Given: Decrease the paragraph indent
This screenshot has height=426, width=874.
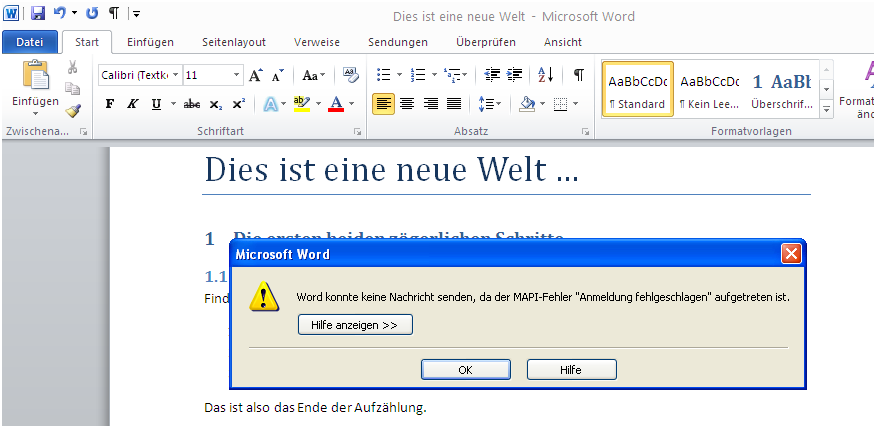Looking at the screenshot, I should click(492, 75).
